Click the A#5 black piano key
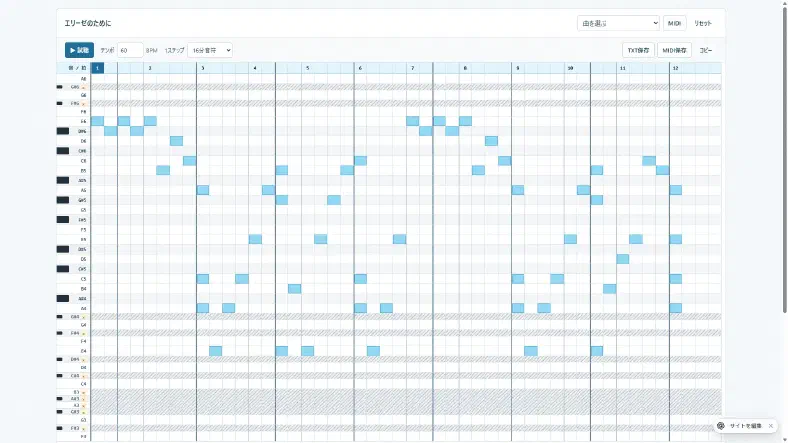Image resolution: width=788 pixels, height=443 pixels. [x=63, y=180]
